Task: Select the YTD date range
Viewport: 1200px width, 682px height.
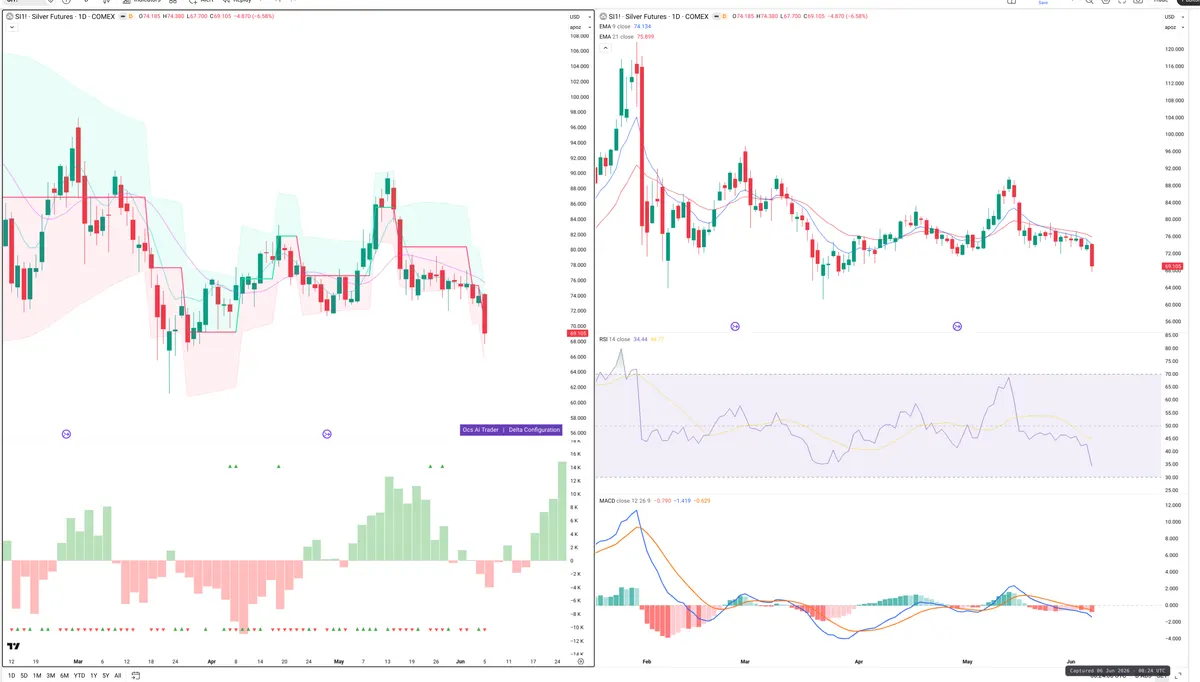Action: (x=79, y=676)
